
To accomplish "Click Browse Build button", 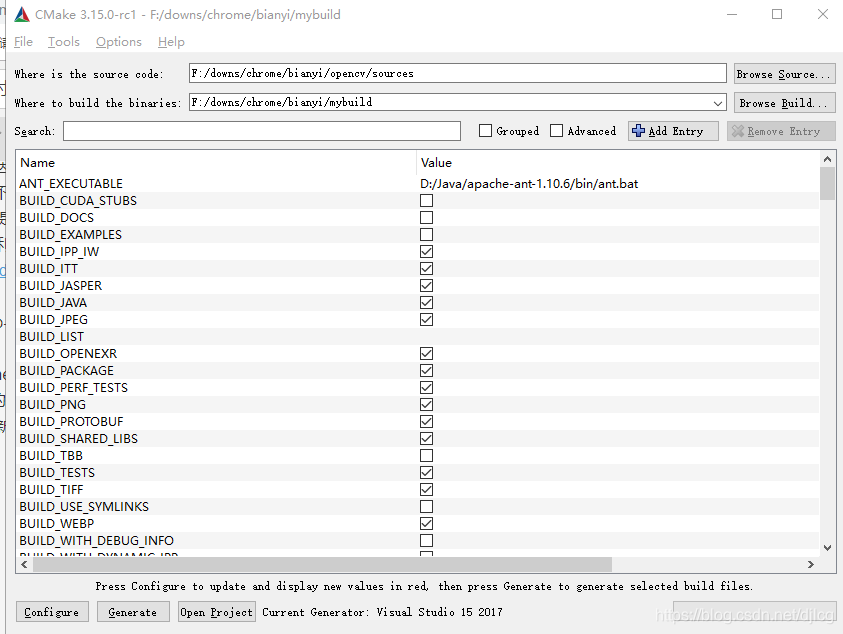I will coord(784,103).
